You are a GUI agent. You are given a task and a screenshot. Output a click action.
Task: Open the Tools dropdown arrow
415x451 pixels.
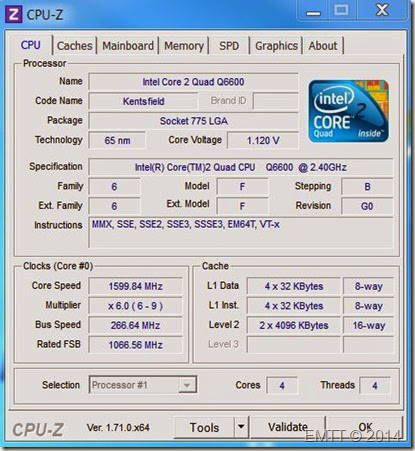pos(241,427)
